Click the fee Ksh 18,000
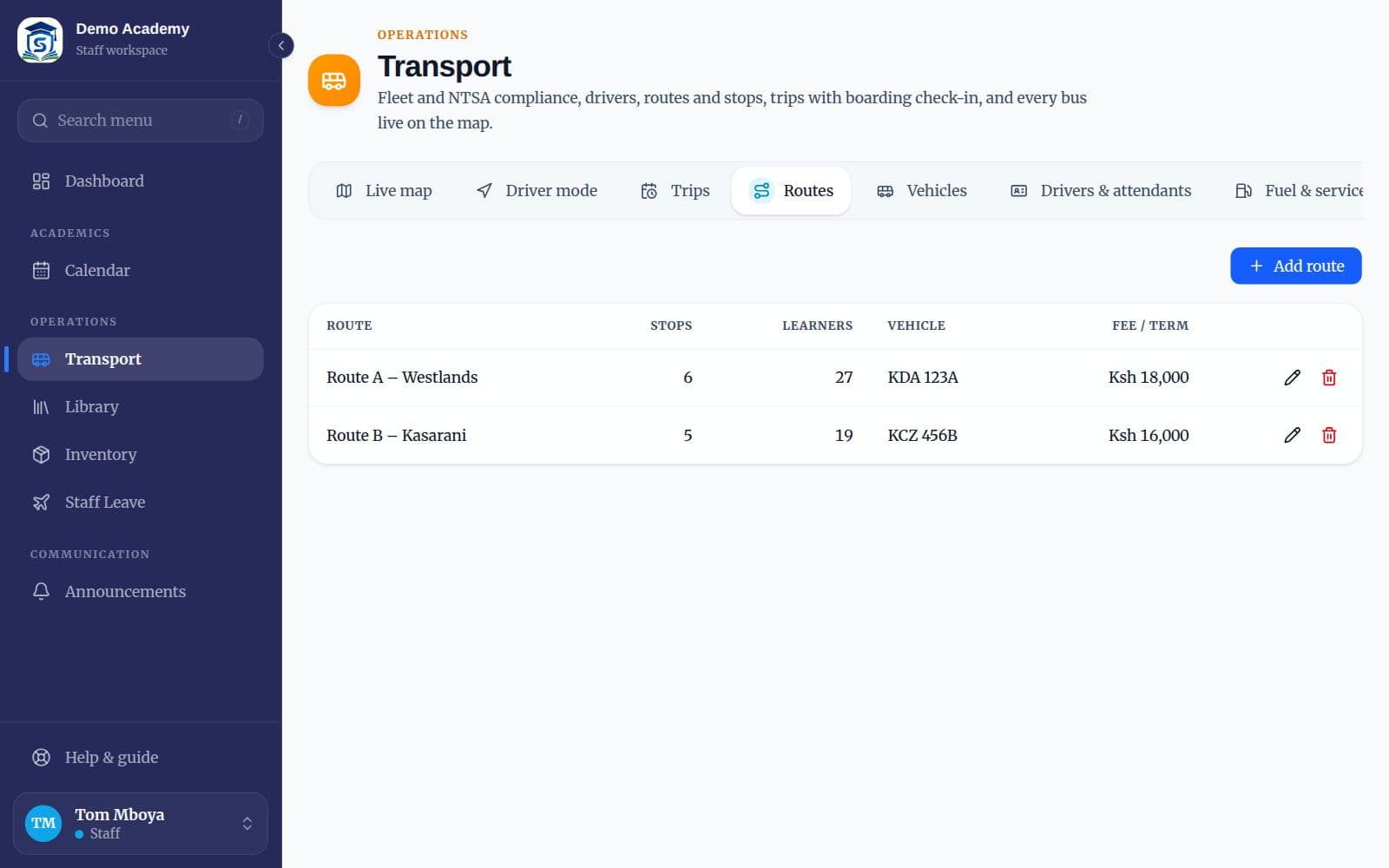Screen dimensions: 1389x868 (1149, 377)
